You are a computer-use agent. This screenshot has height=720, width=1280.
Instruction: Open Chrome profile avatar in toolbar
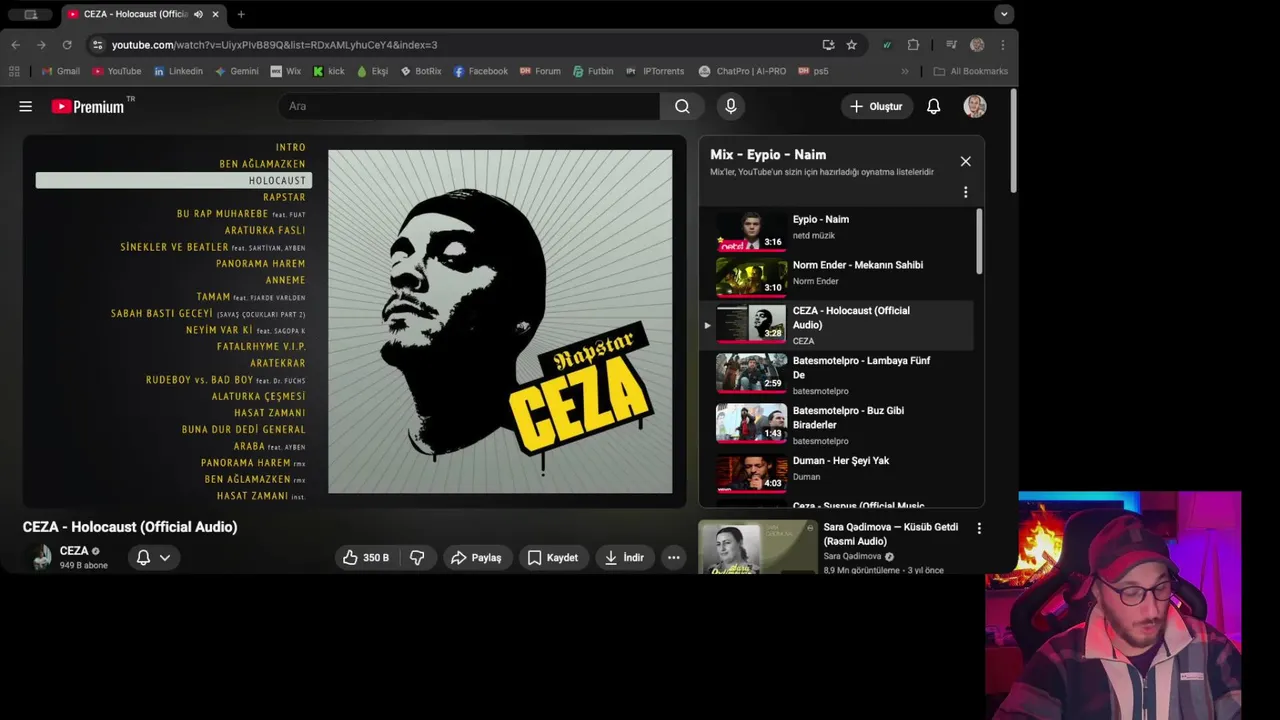coord(977,45)
